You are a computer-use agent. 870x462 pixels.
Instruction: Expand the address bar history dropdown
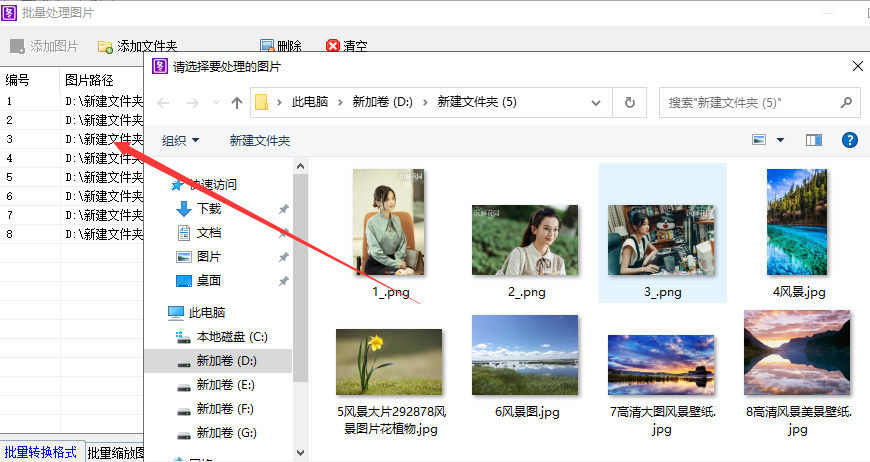(x=596, y=103)
